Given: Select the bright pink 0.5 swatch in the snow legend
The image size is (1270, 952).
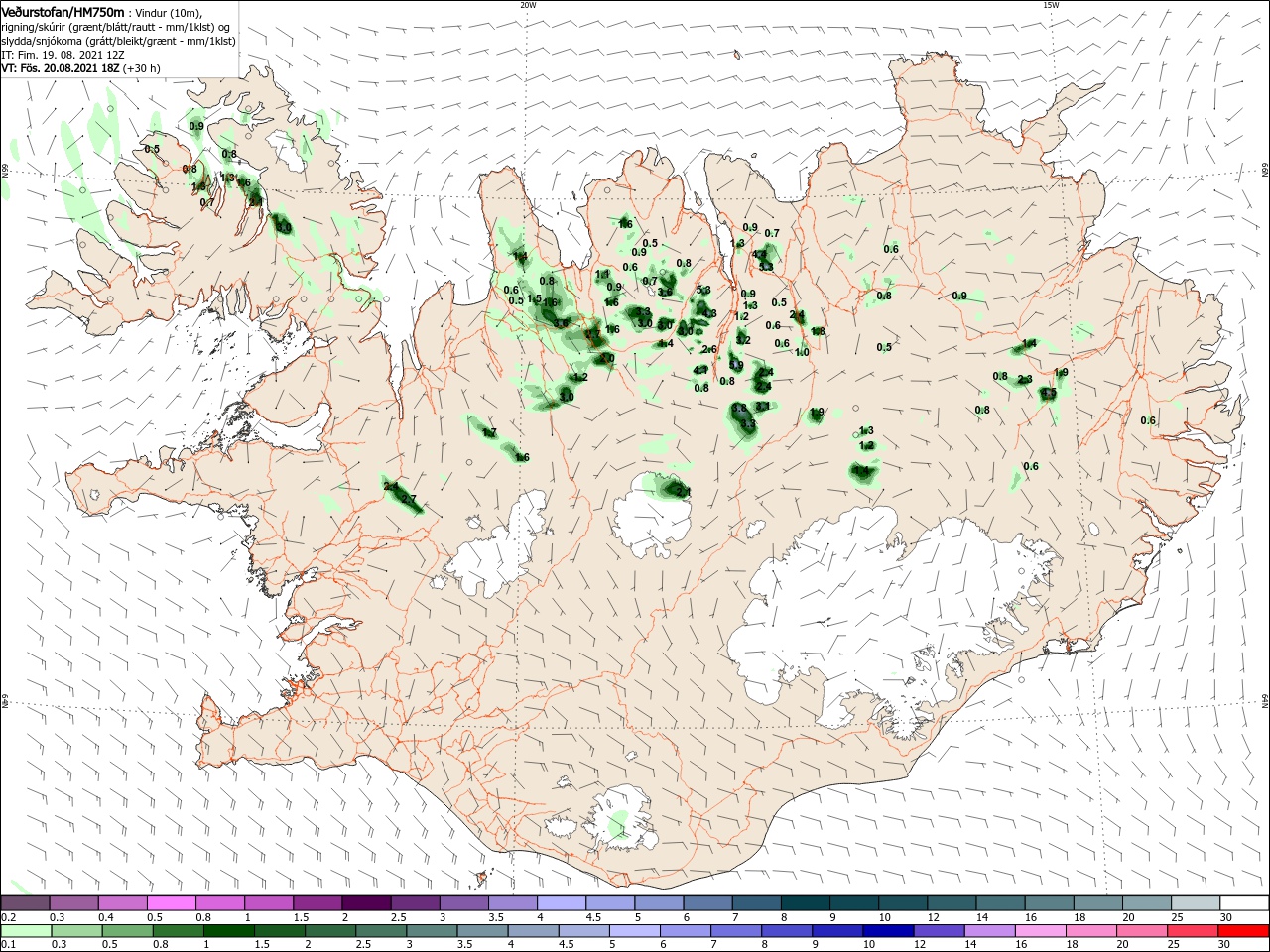Looking at the screenshot, I should click(172, 903).
